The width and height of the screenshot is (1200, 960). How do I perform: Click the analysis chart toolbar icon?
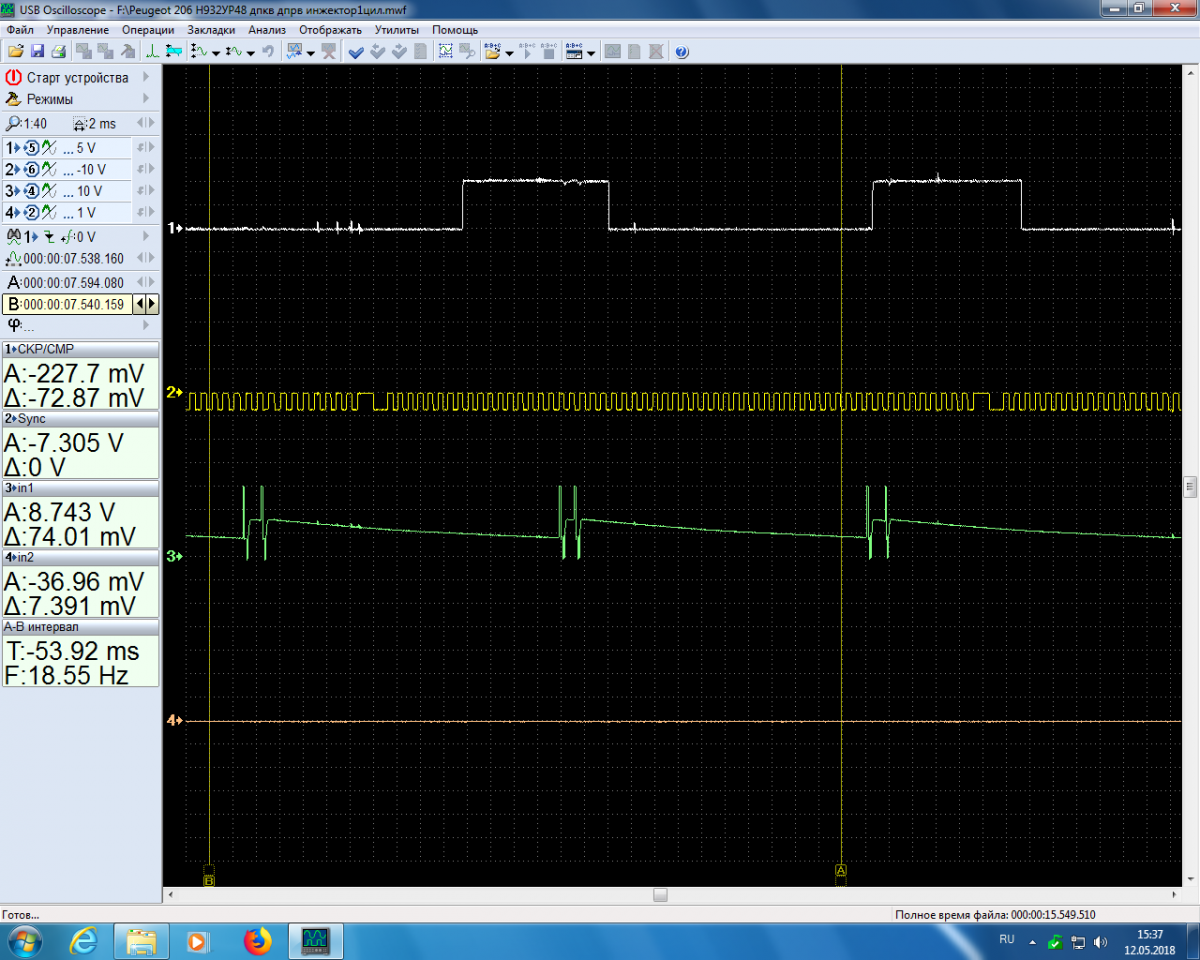295,51
